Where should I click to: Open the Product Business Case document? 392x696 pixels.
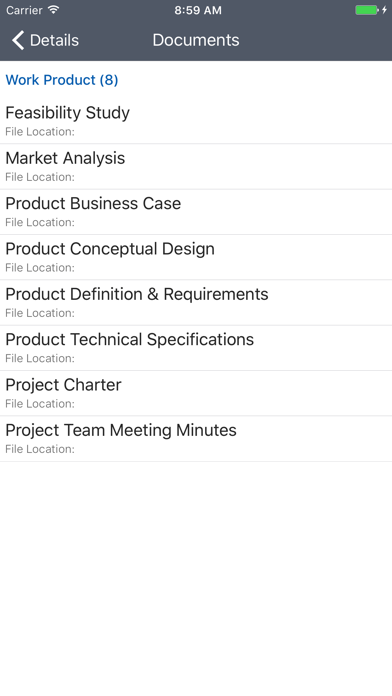pyautogui.click(x=196, y=212)
